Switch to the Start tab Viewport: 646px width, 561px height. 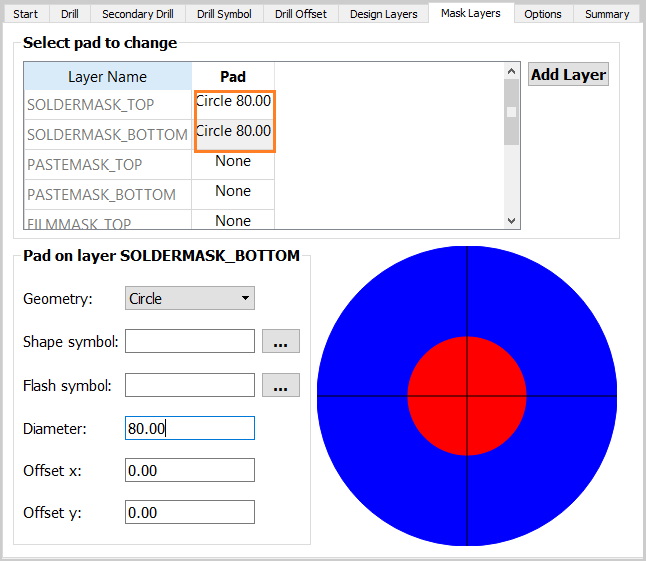(x=26, y=14)
